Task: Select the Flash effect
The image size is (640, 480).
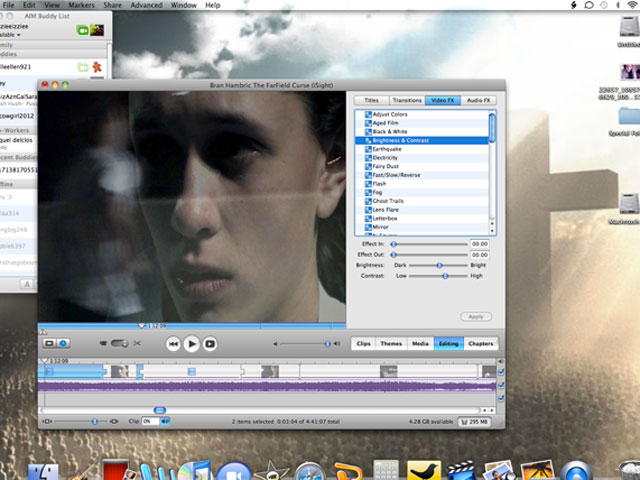Action: pyautogui.click(x=422, y=184)
